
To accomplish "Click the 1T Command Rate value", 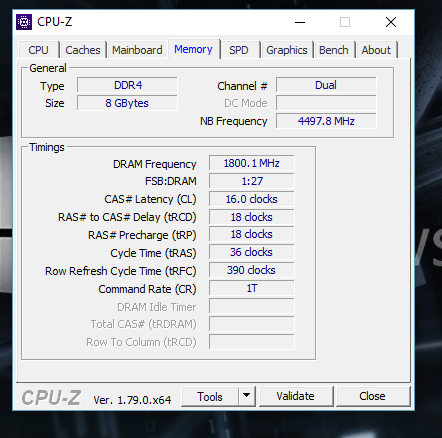I will tap(252, 288).
